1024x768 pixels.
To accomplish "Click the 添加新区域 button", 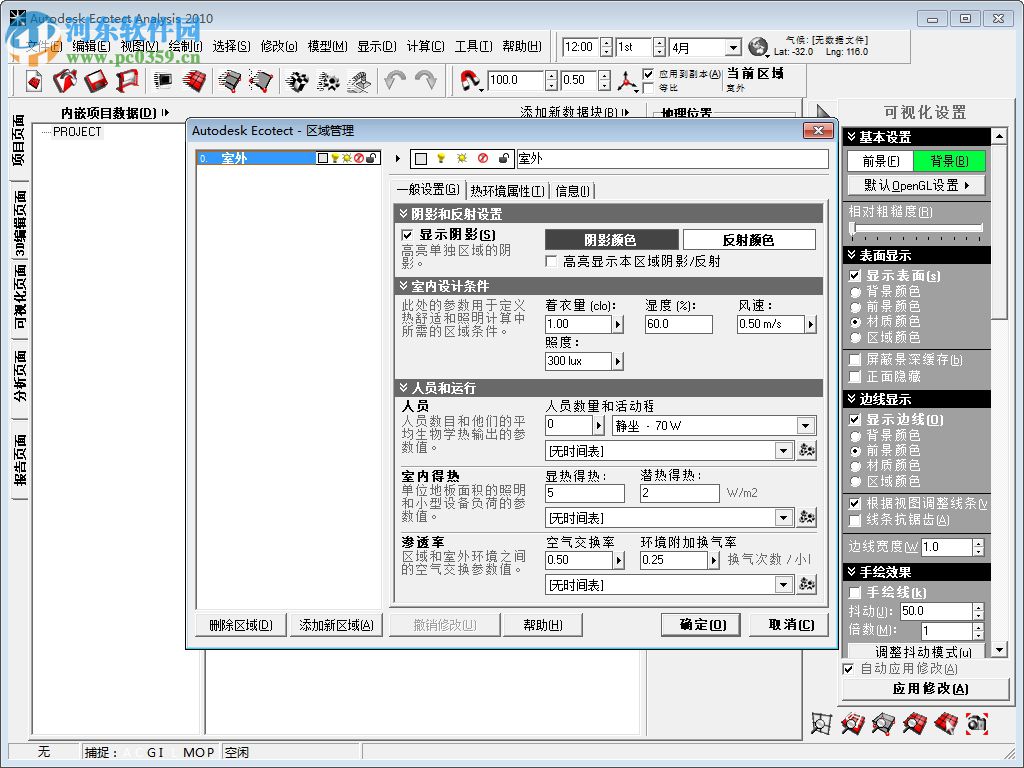I will (336, 625).
